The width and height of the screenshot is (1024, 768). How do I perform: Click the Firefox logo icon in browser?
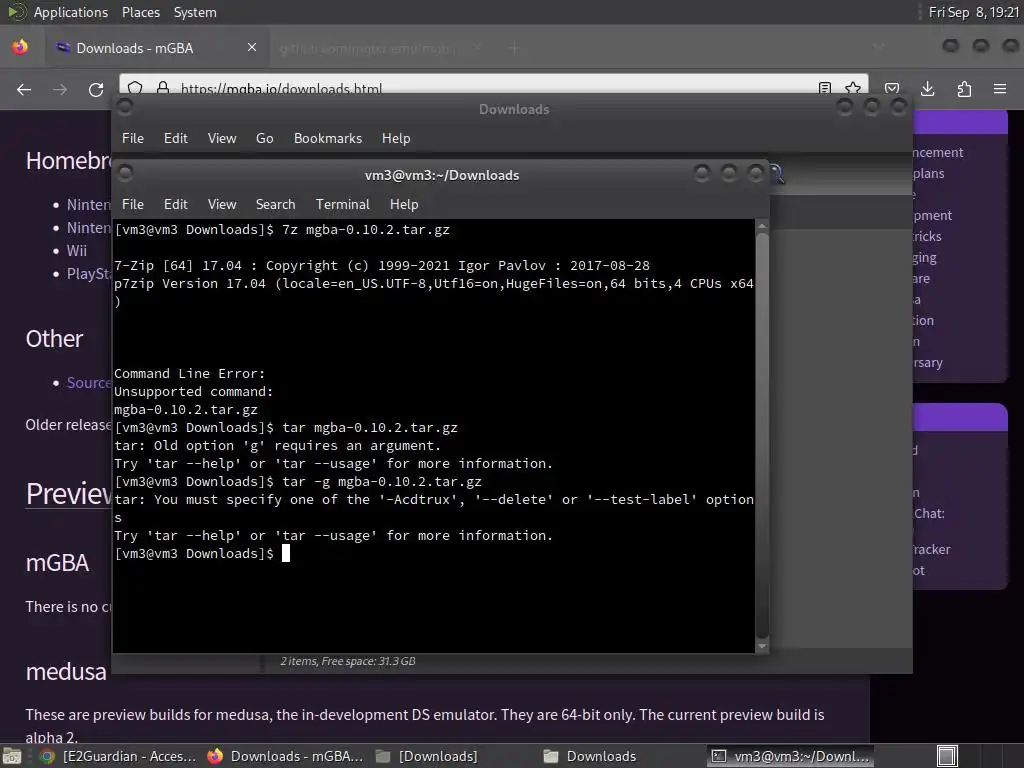point(20,48)
